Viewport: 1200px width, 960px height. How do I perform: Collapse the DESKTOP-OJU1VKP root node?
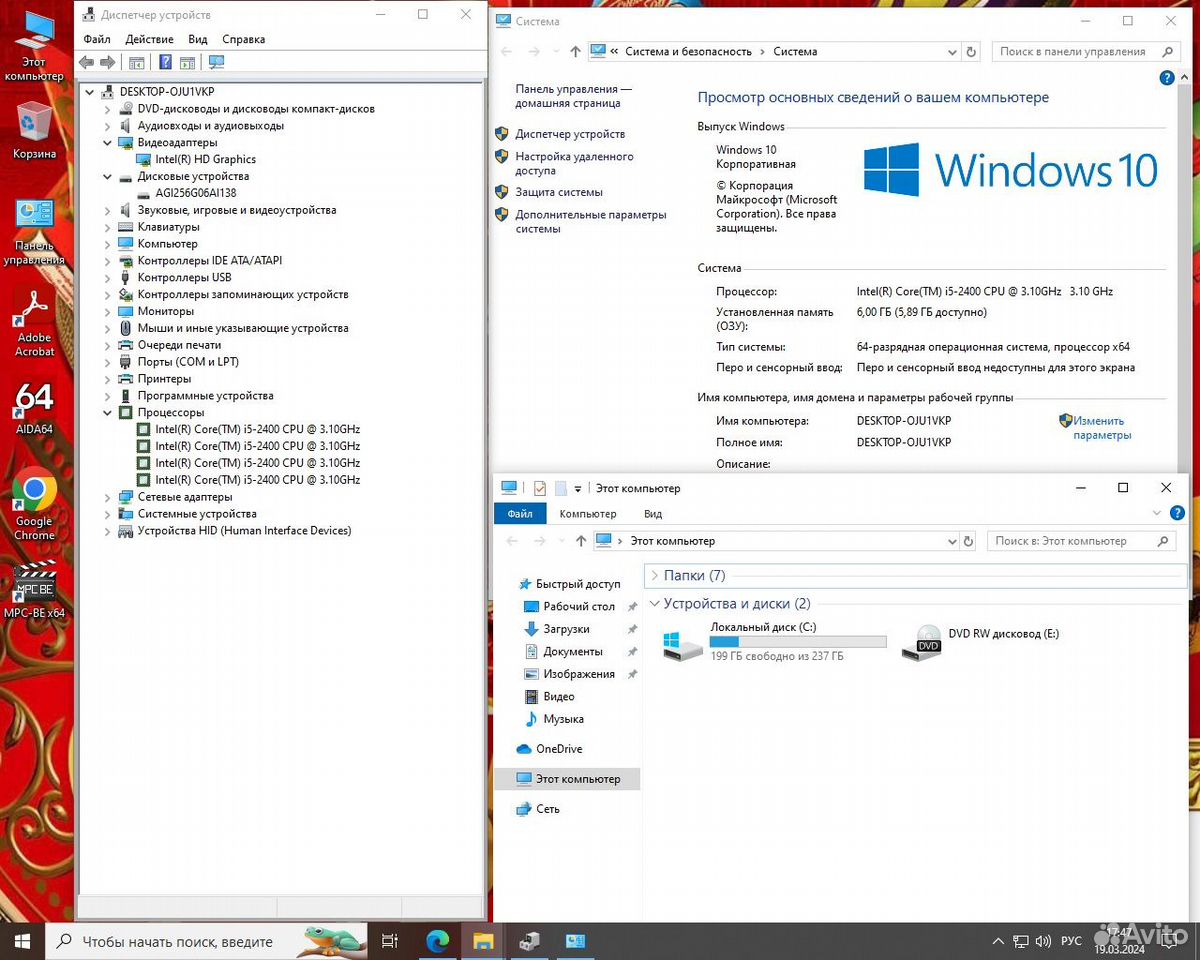pyautogui.click(x=91, y=92)
